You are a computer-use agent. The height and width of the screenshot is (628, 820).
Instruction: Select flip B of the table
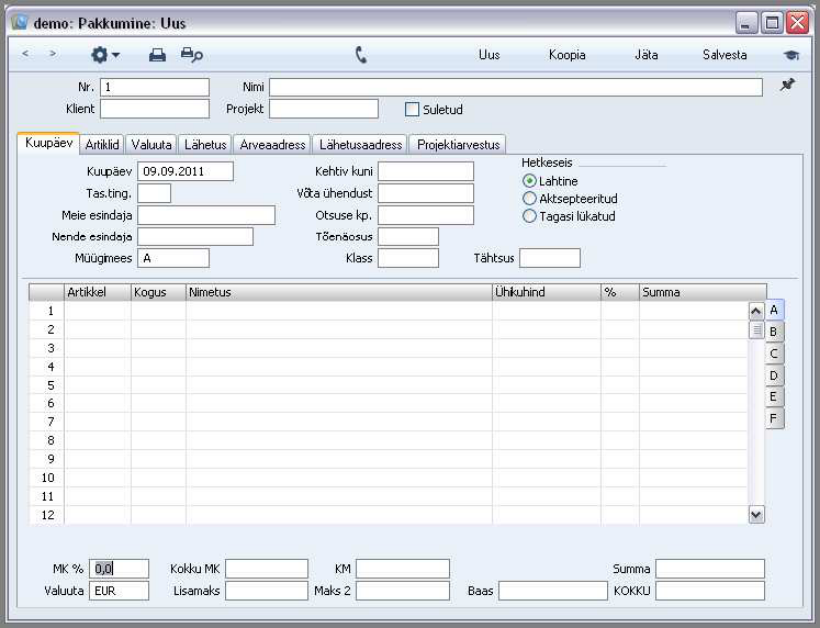coord(774,332)
